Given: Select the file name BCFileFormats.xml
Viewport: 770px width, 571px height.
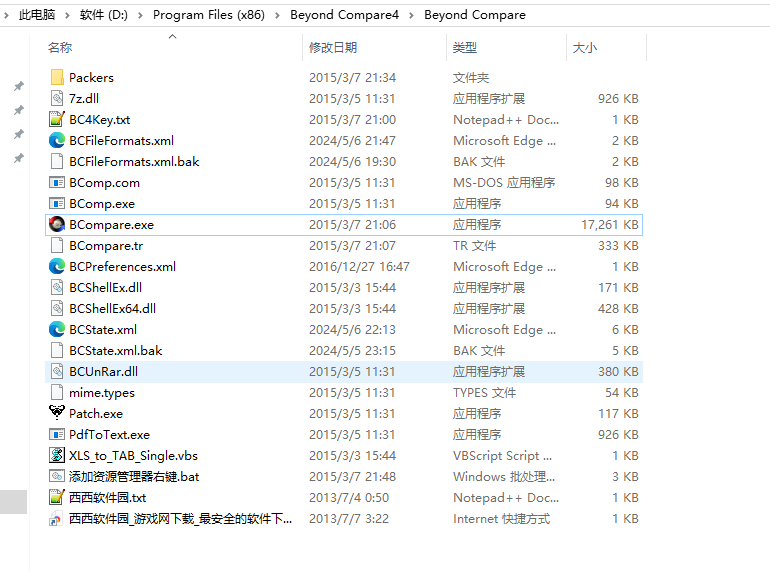Looking at the screenshot, I should click(122, 141).
